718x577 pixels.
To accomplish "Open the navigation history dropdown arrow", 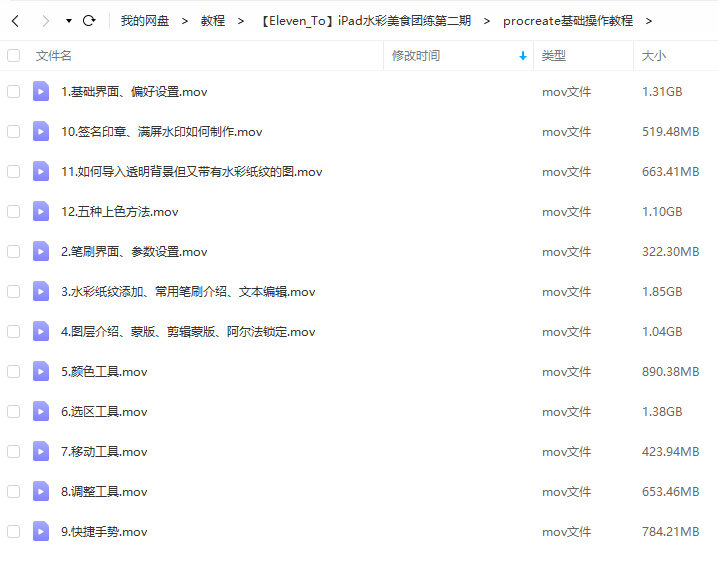I will pos(68,20).
